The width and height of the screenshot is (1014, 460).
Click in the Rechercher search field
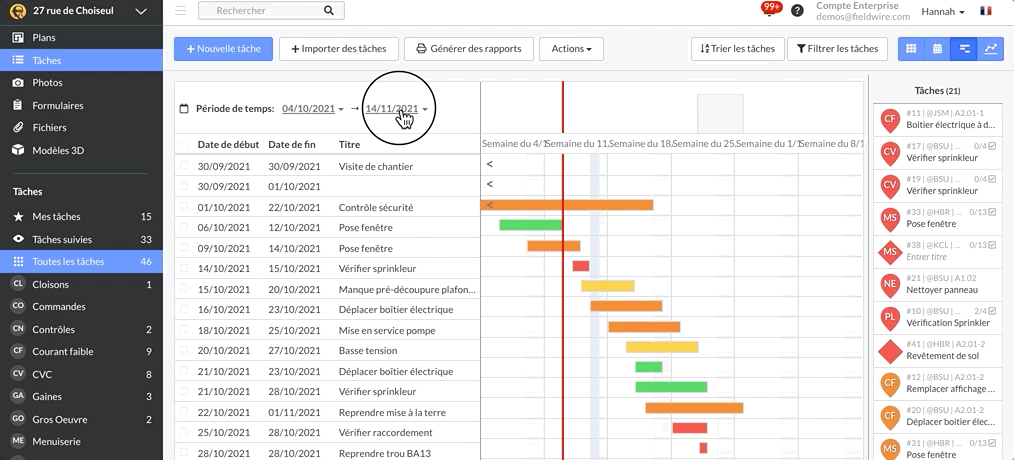tap(260, 11)
